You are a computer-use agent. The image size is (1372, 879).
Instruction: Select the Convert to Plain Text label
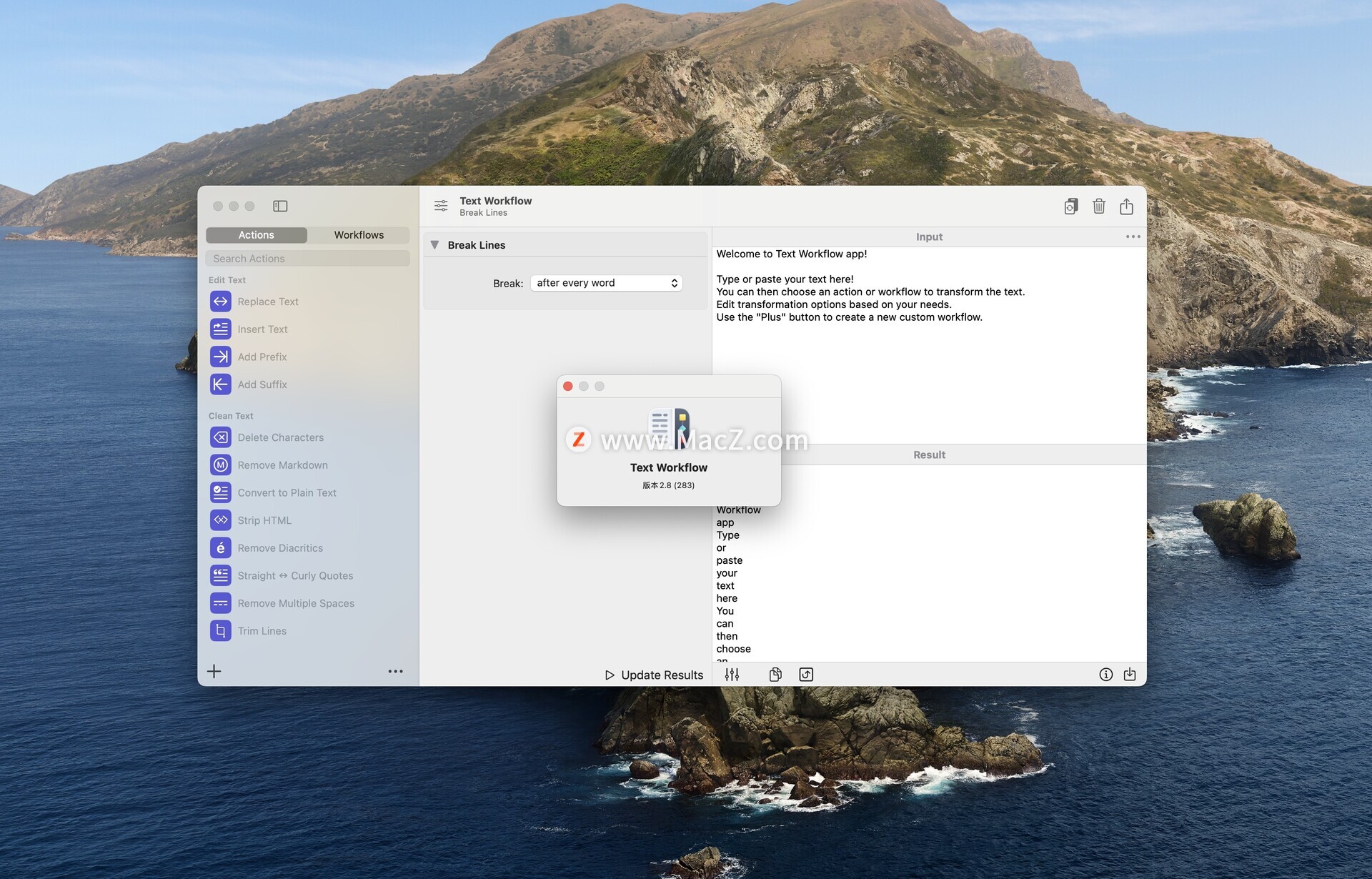point(287,492)
